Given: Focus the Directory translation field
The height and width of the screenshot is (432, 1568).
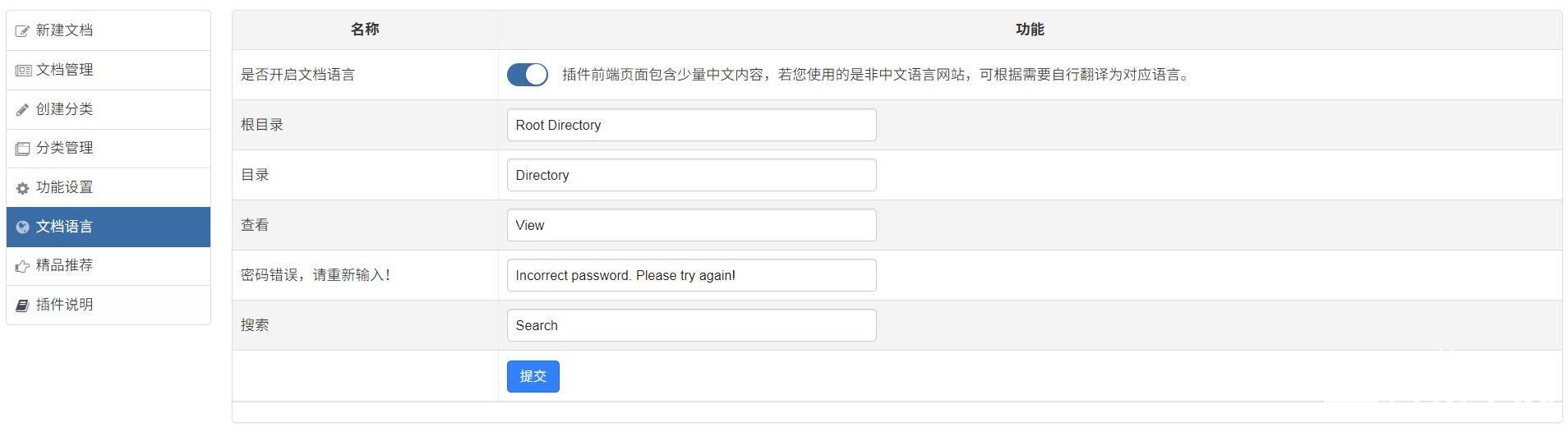Looking at the screenshot, I should (x=691, y=175).
